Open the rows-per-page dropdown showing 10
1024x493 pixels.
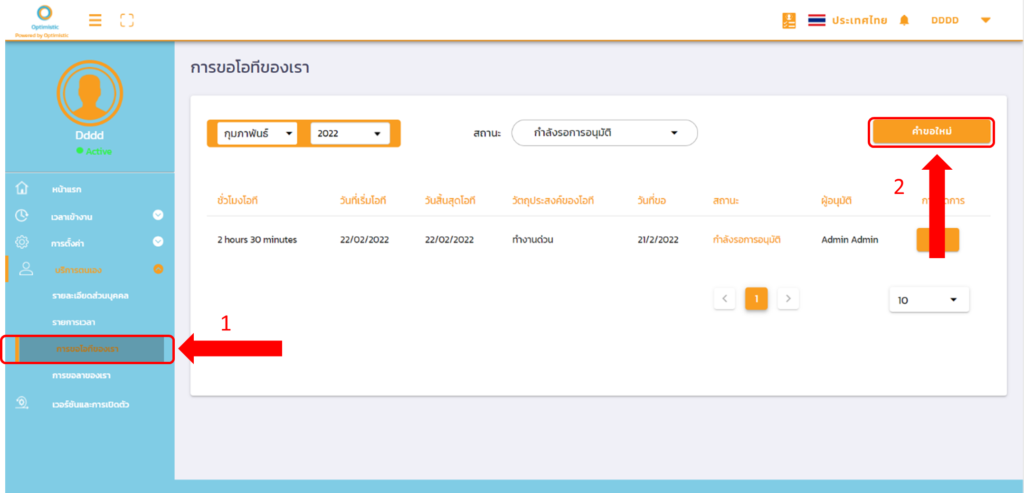tap(928, 299)
